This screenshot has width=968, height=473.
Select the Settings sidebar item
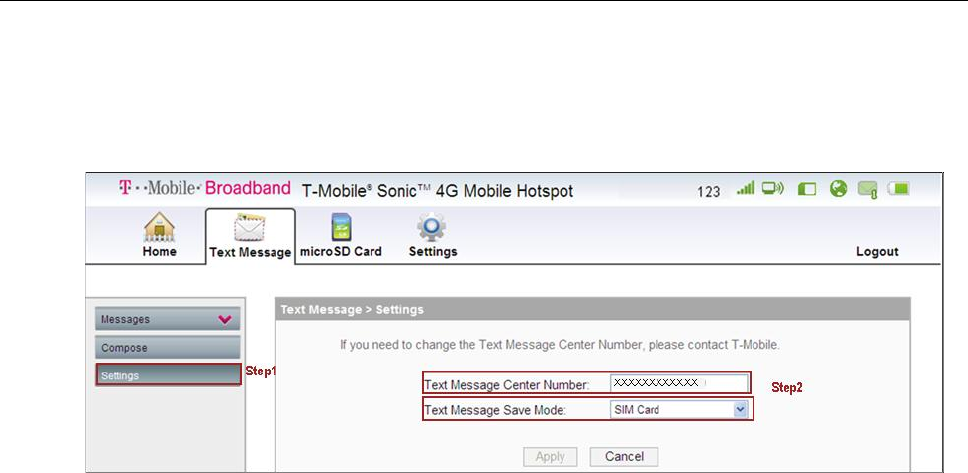pyautogui.click(x=168, y=375)
